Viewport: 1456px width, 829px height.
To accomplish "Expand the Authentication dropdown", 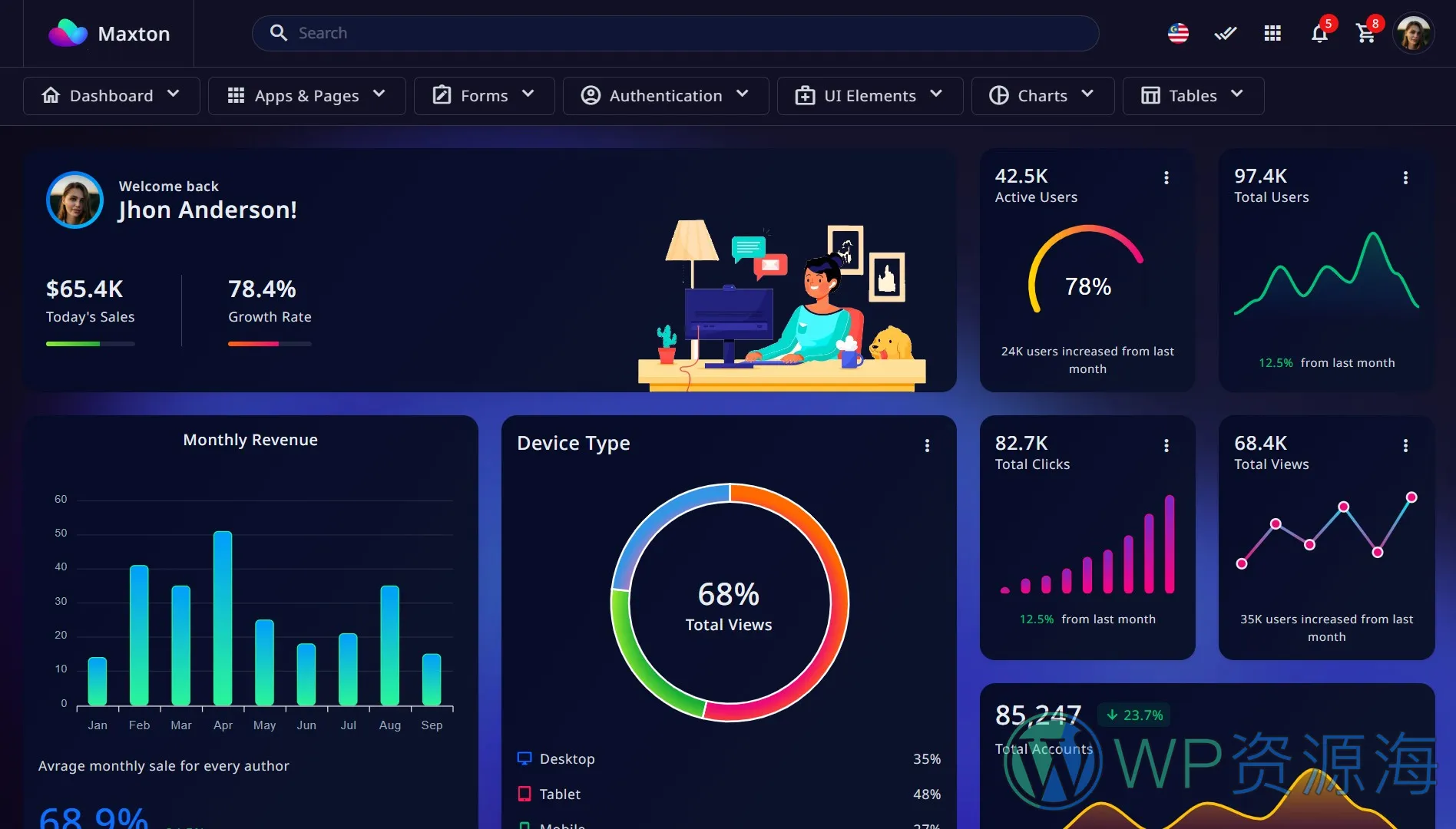I will (665, 96).
